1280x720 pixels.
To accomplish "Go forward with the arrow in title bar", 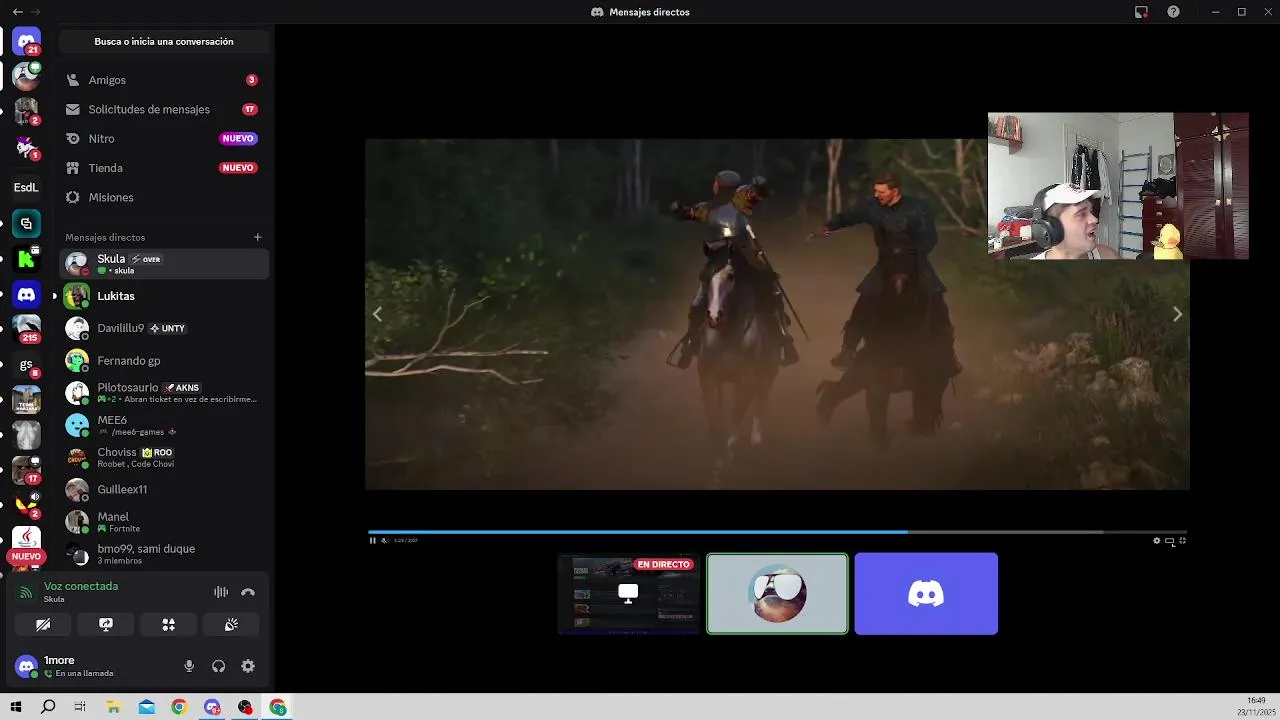I will pos(36,12).
